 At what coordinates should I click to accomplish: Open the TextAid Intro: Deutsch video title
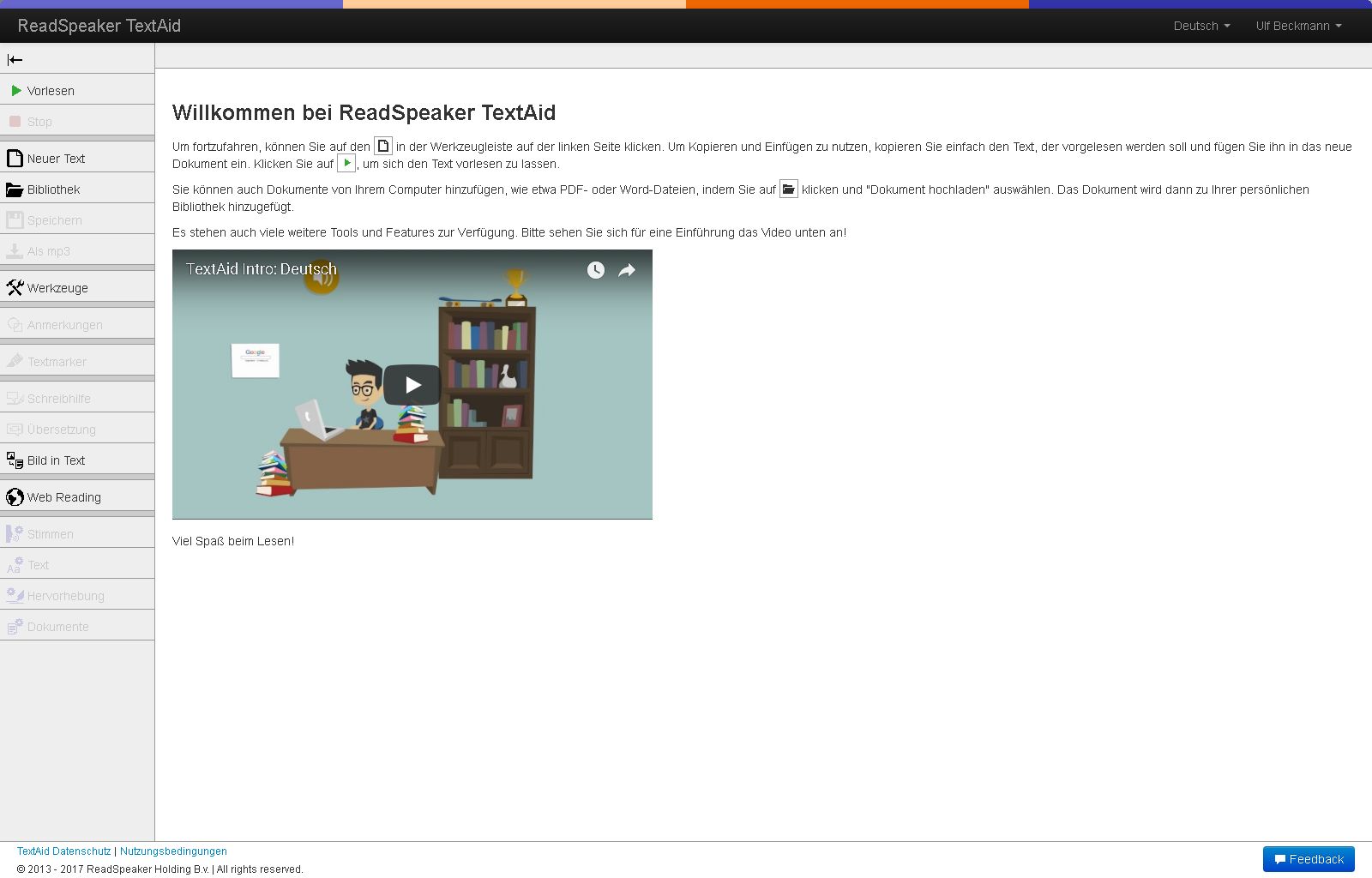tap(262, 269)
